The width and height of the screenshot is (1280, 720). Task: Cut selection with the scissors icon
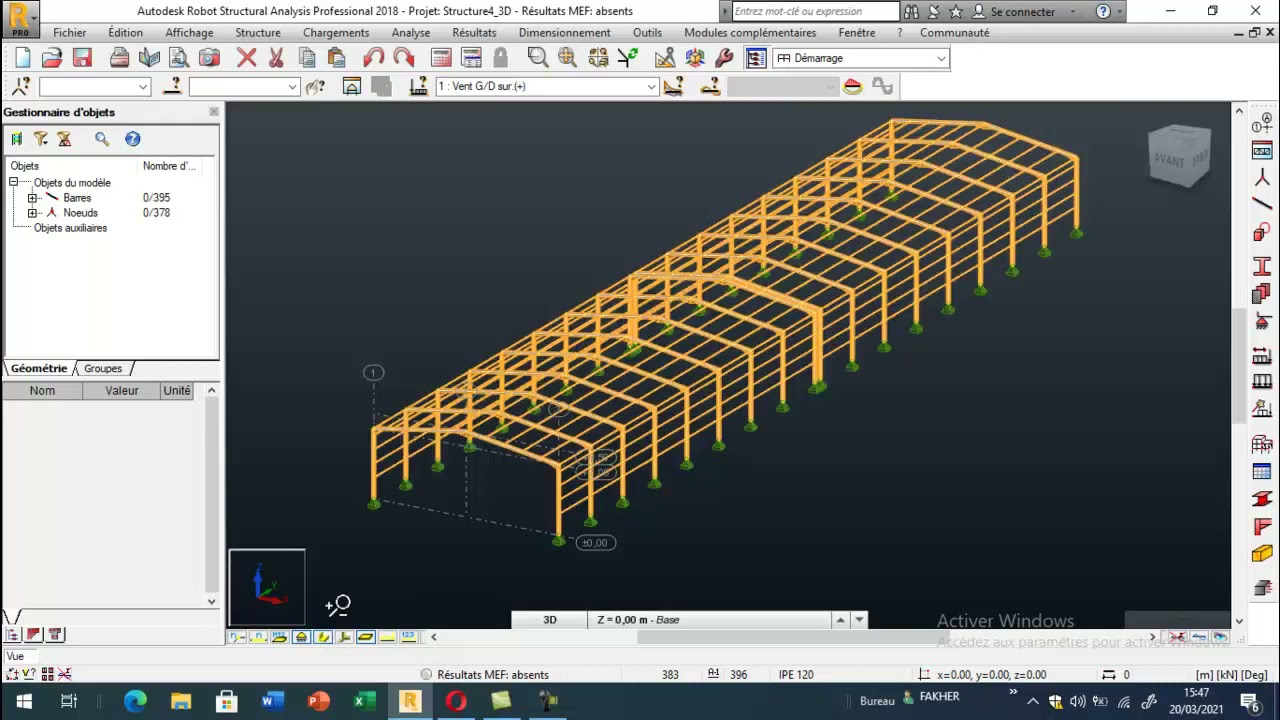(x=276, y=58)
